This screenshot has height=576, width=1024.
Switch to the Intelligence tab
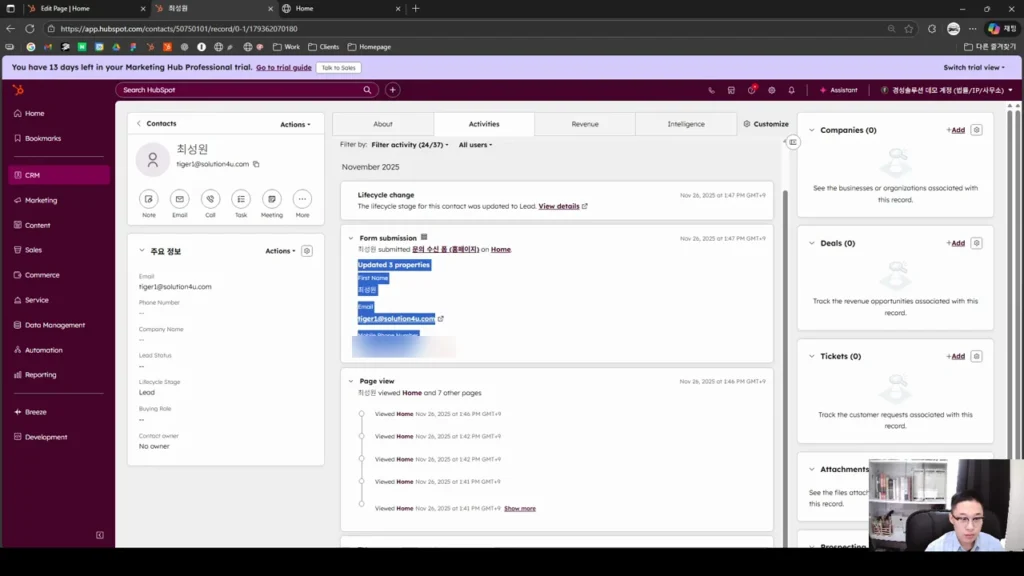686,124
